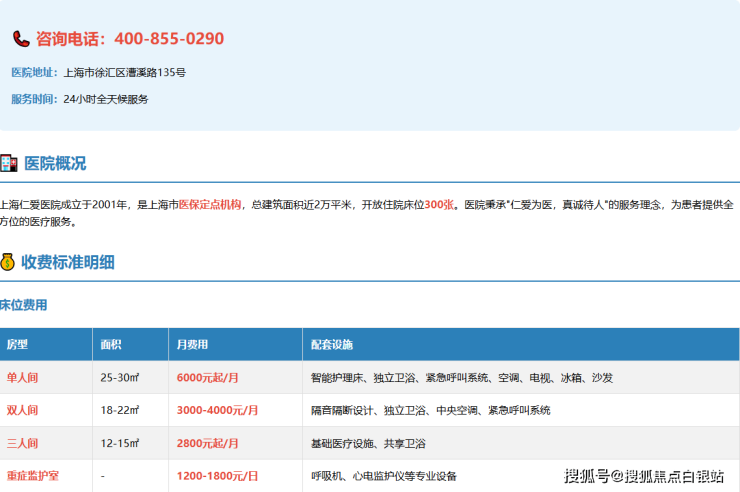Click the 床位费用 subheading

24,304
